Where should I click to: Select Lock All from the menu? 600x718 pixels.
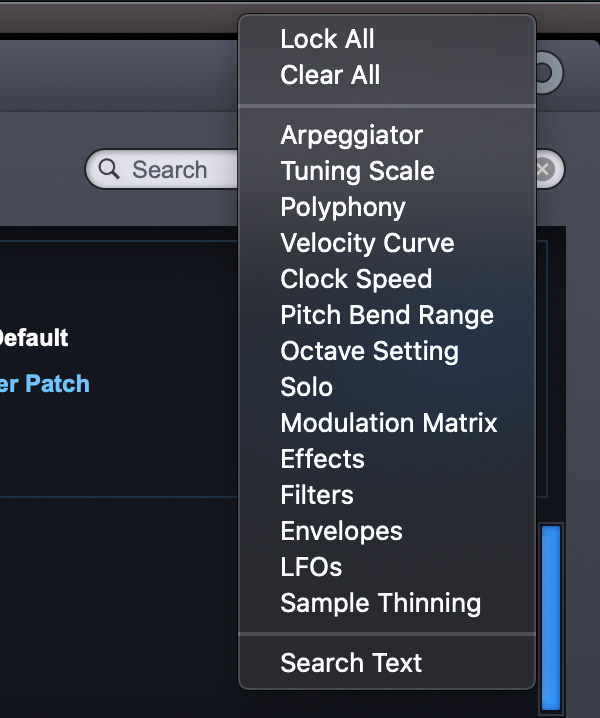click(387, 39)
